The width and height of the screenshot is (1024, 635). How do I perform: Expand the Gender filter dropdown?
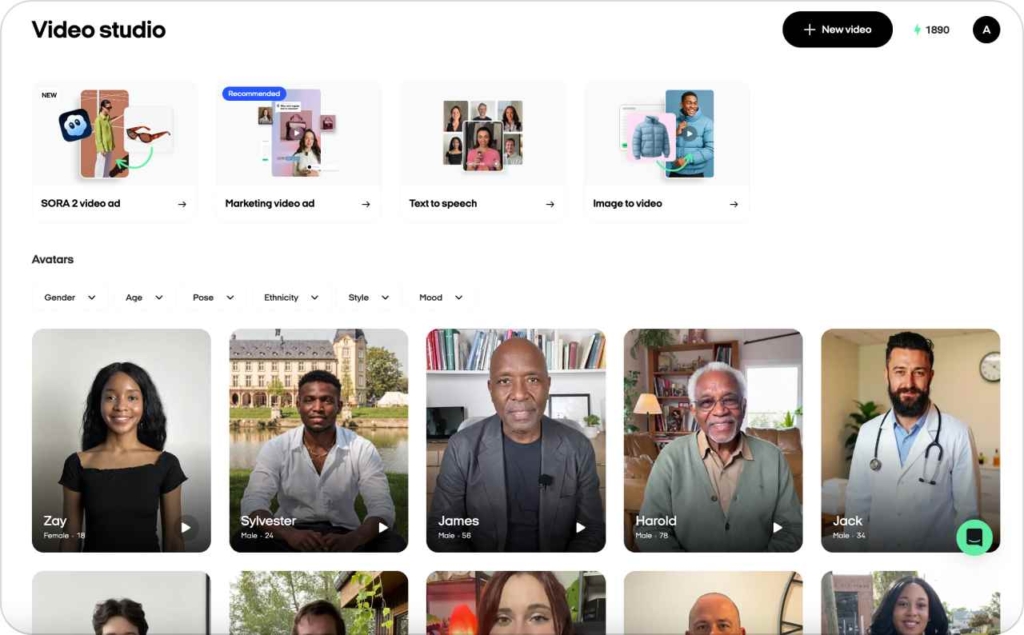(x=70, y=297)
